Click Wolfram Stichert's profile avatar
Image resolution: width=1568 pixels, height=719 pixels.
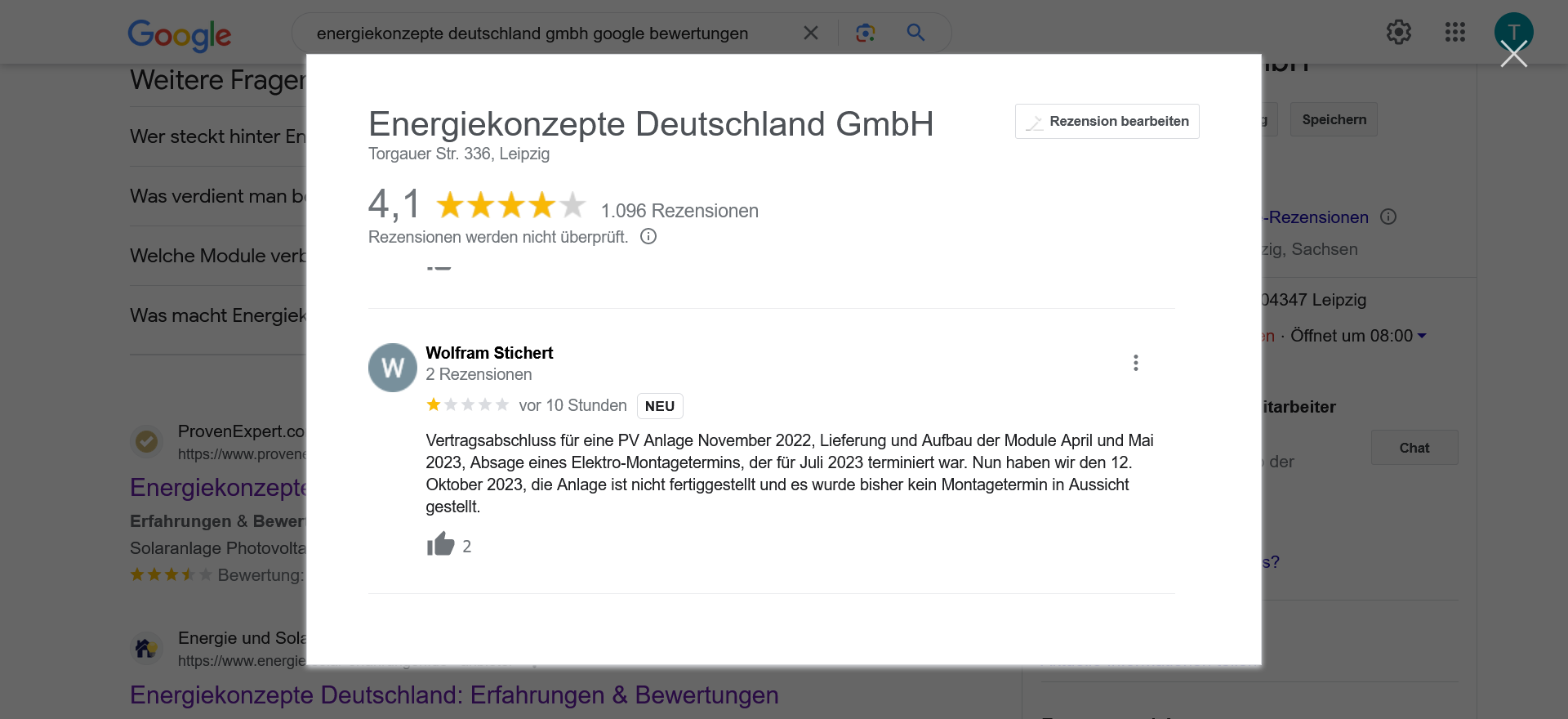[392, 368]
